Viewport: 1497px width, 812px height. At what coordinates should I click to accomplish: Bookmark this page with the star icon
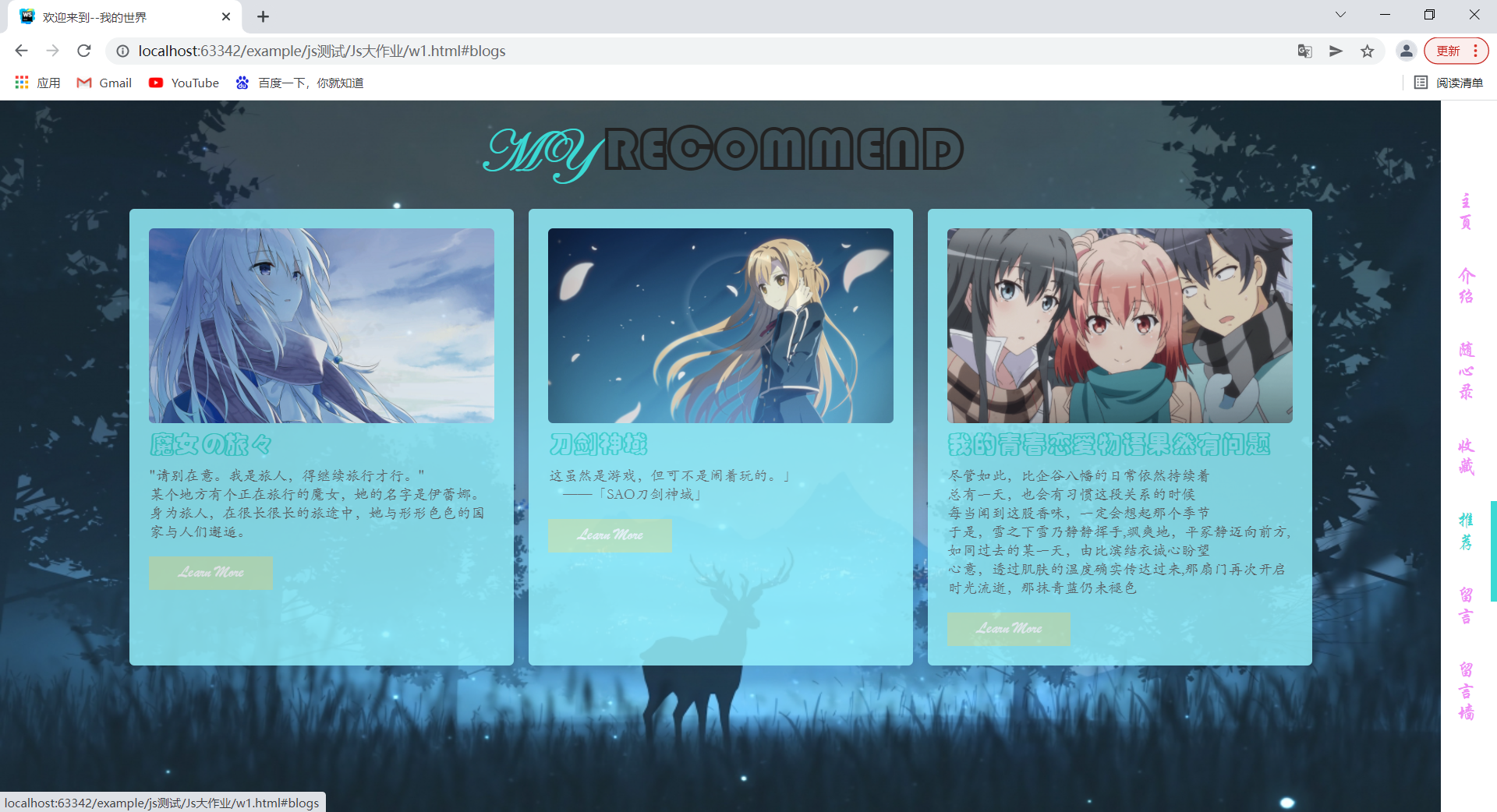(1367, 51)
